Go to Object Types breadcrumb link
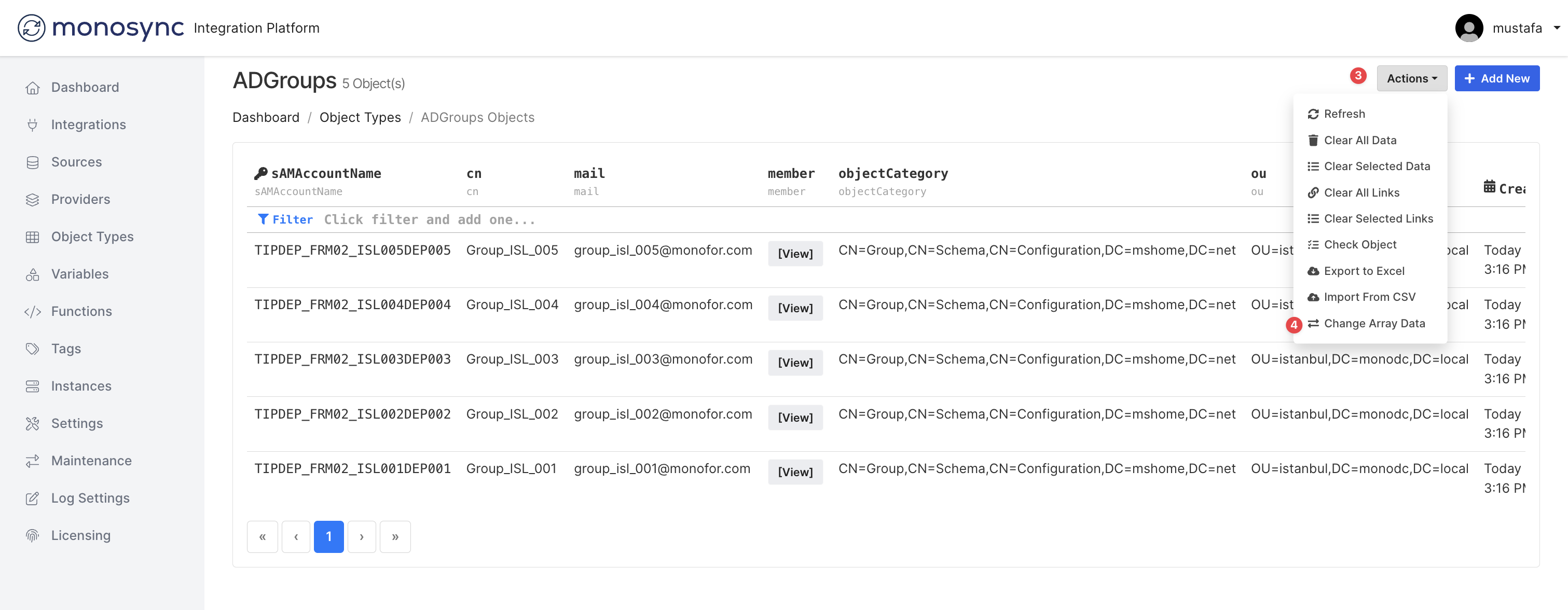This screenshot has width=1568, height=610. (x=360, y=118)
